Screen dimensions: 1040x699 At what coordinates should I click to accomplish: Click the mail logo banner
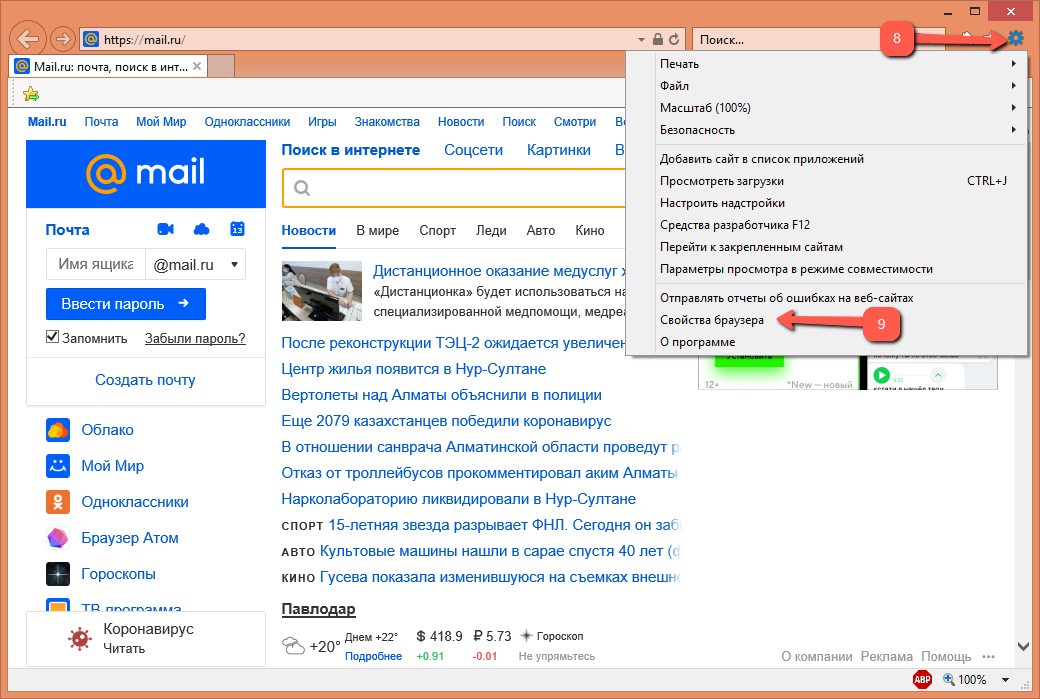tap(146, 174)
